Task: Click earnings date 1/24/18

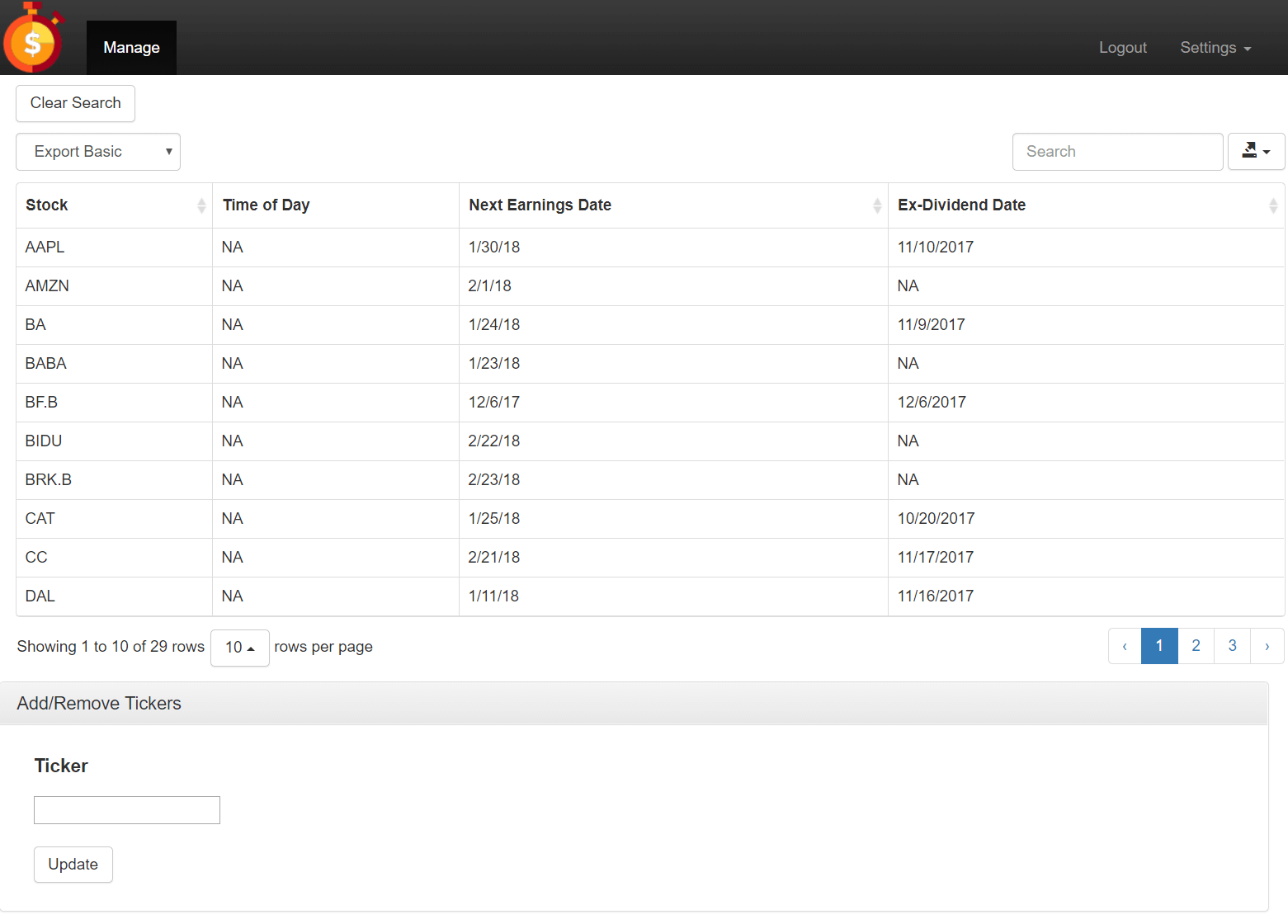Action: 494,325
